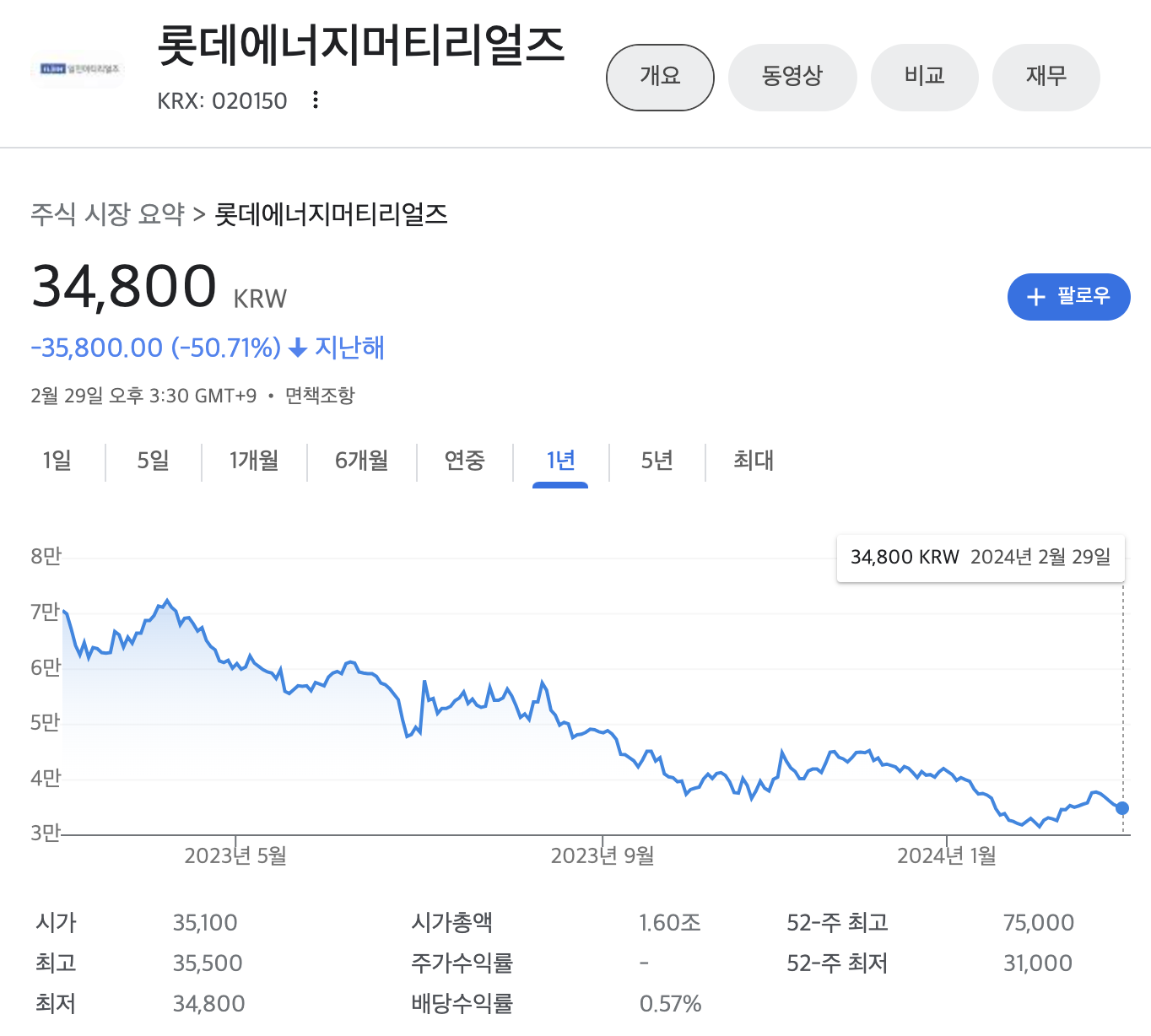This screenshot has width=1151, height=1036.
Task: Click the 3만 y-axis label
Action: (46, 834)
